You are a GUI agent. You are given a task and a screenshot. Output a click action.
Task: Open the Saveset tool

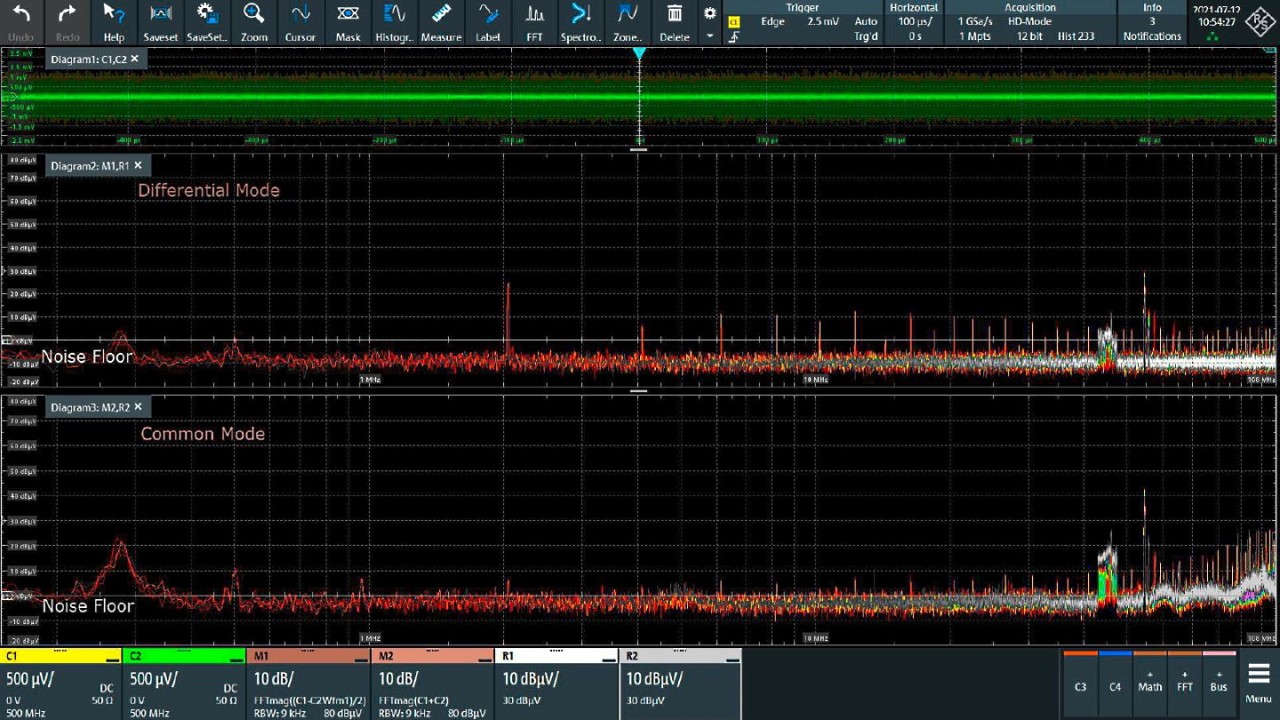(x=160, y=22)
